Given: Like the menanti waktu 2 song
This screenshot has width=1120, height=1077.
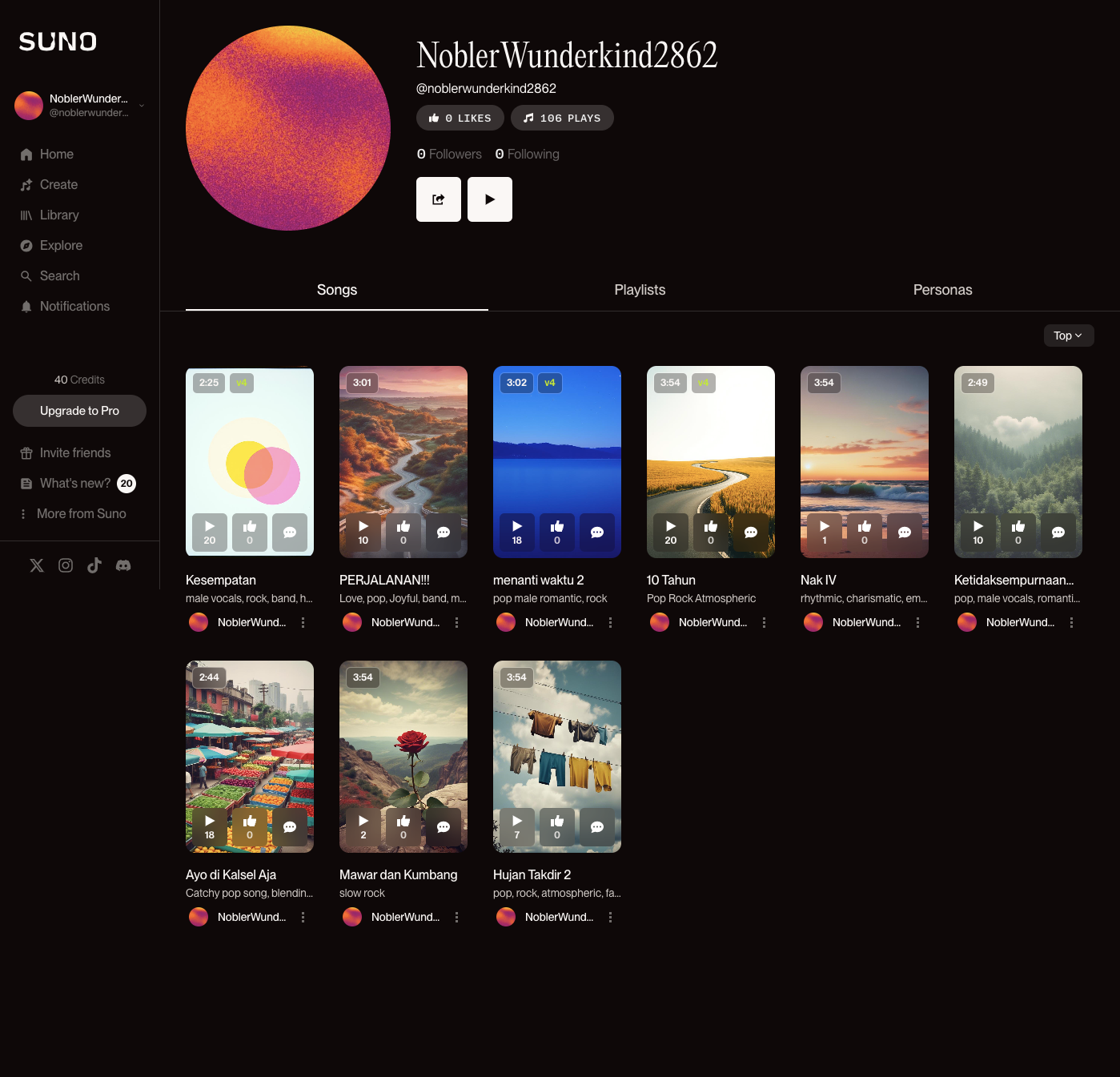Looking at the screenshot, I should (557, 532).
